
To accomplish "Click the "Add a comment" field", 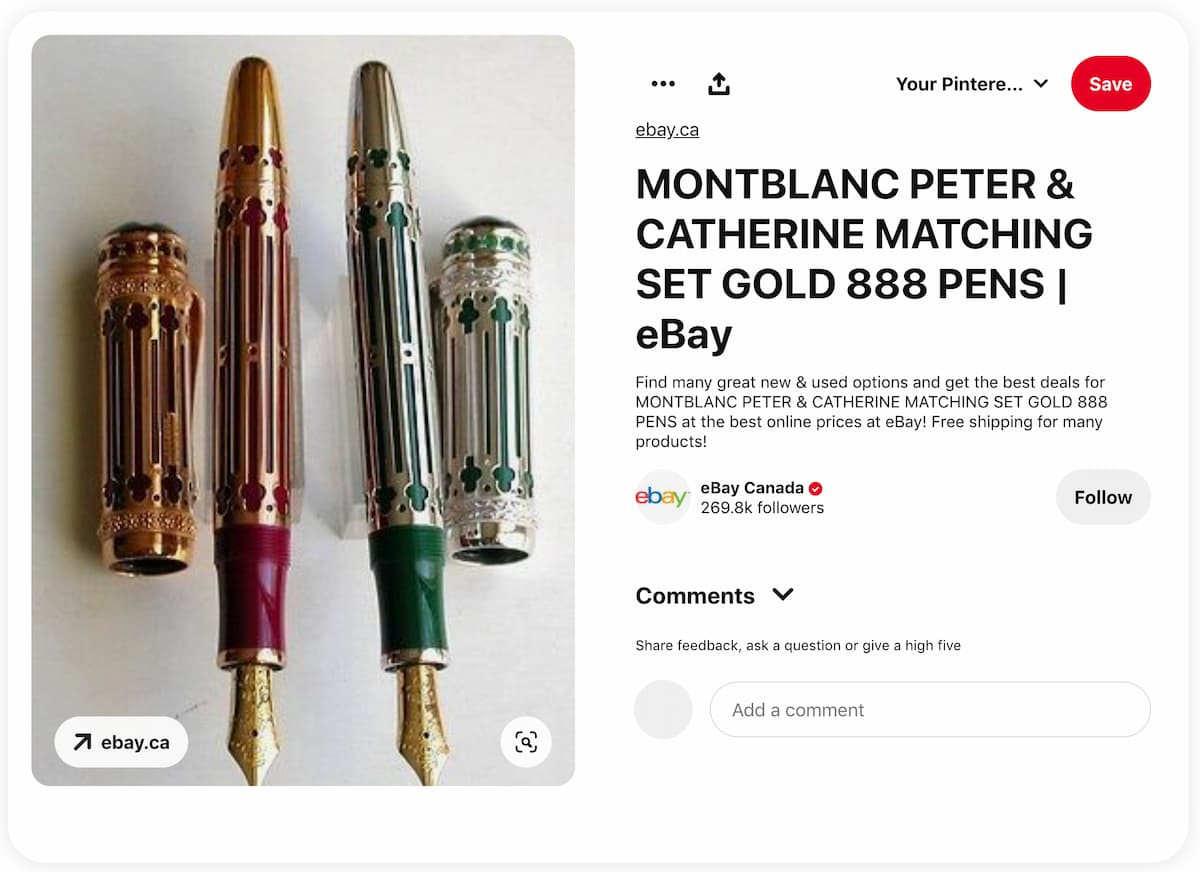I will 930,710.
